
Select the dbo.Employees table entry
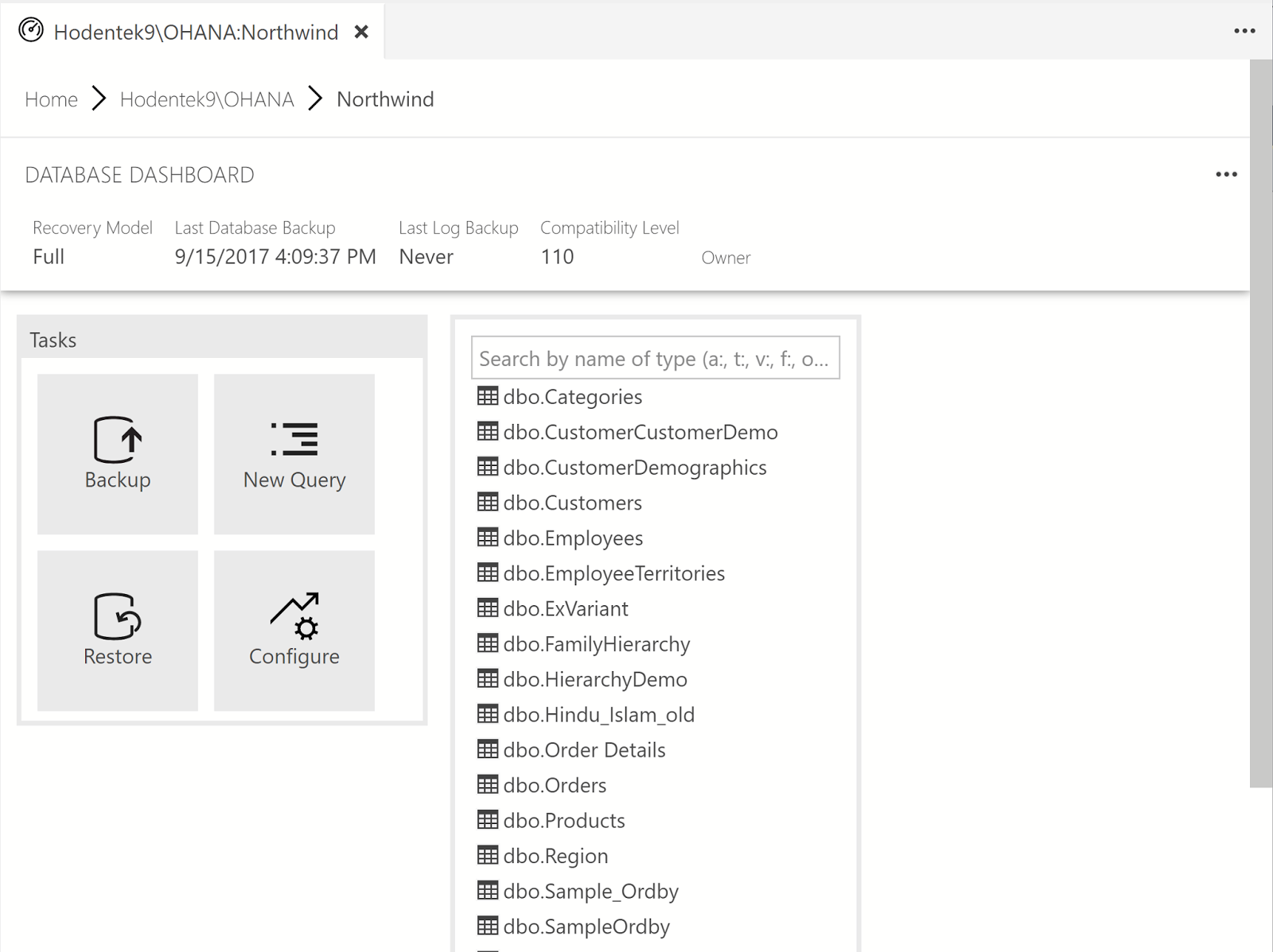[573, 538]
